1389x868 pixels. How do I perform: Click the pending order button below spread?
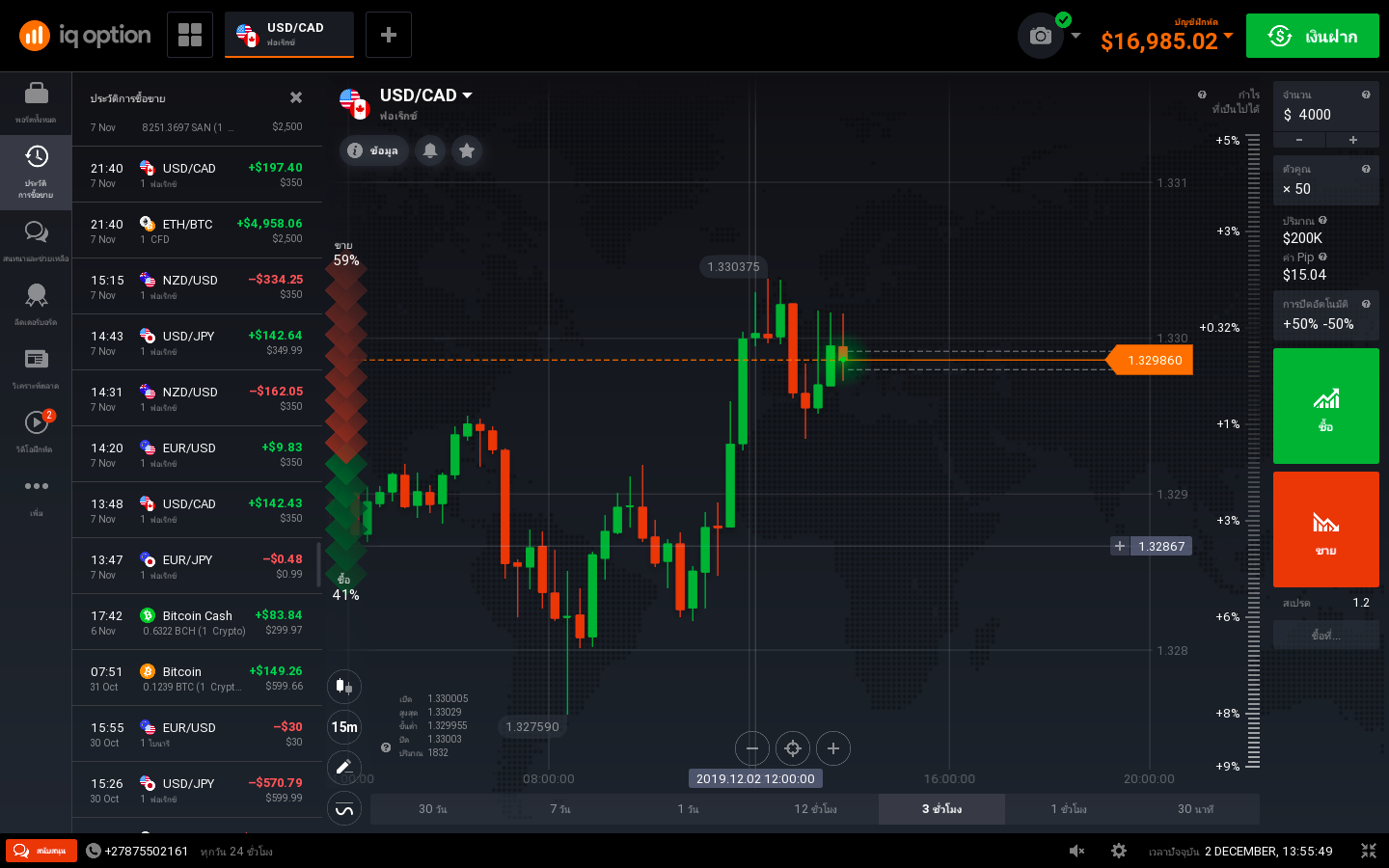coord(1326,635)
